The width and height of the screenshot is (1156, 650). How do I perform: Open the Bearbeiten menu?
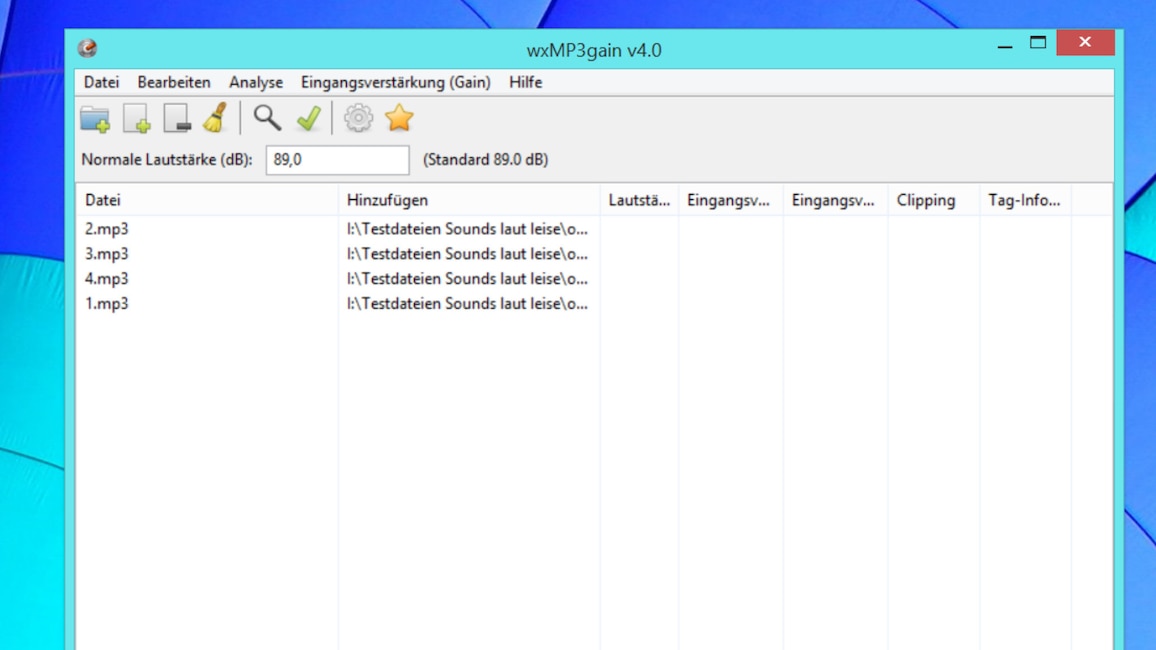[174, 82]
